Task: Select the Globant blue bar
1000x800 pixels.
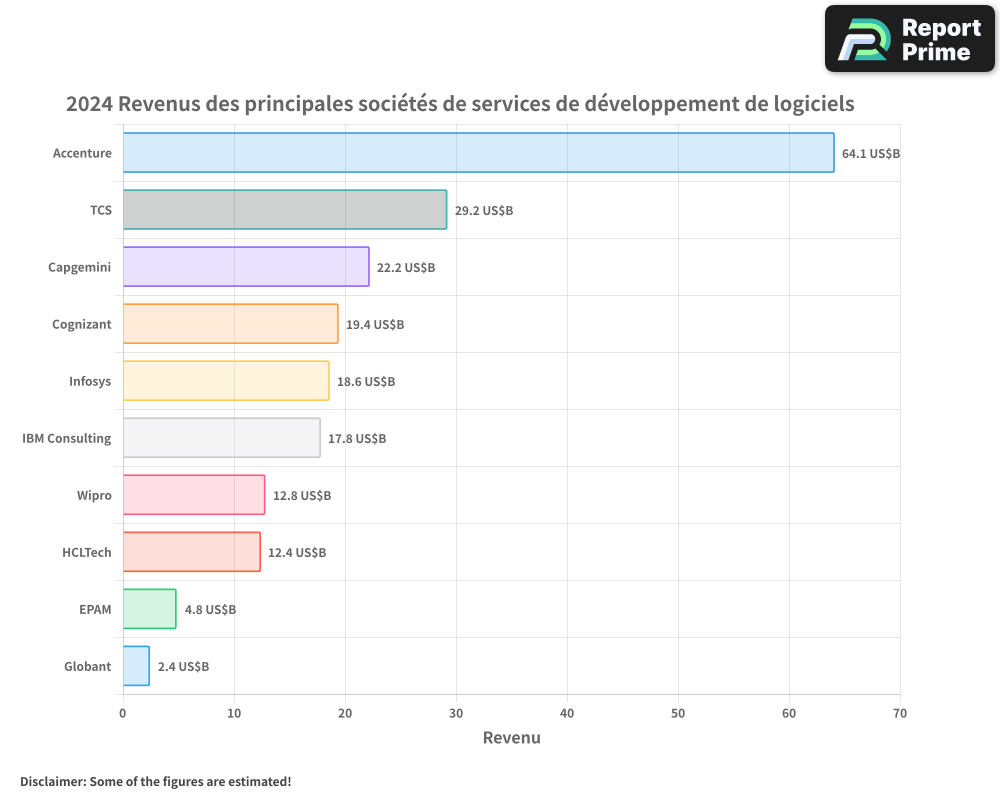Action: pos(135,666)
